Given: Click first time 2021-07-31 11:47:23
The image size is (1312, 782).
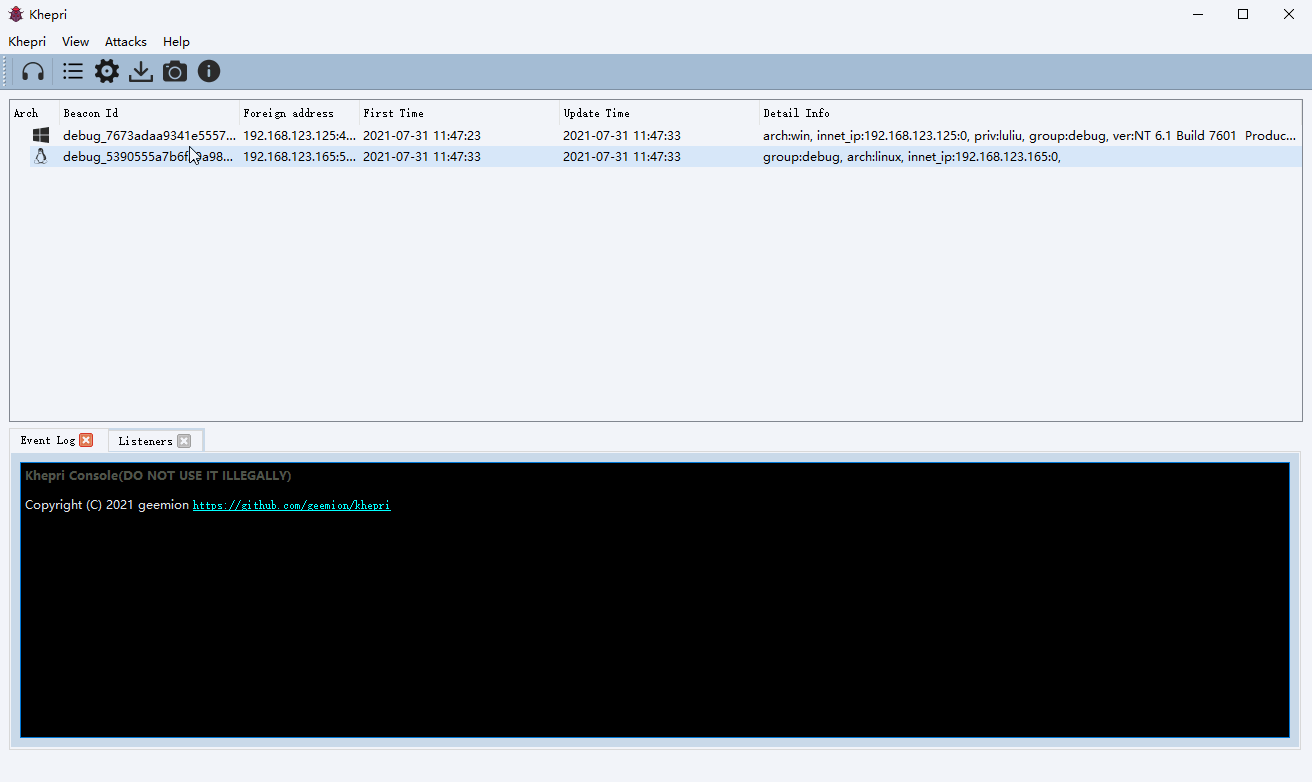Looking at the screenshot, I should (x=422, y=135).
